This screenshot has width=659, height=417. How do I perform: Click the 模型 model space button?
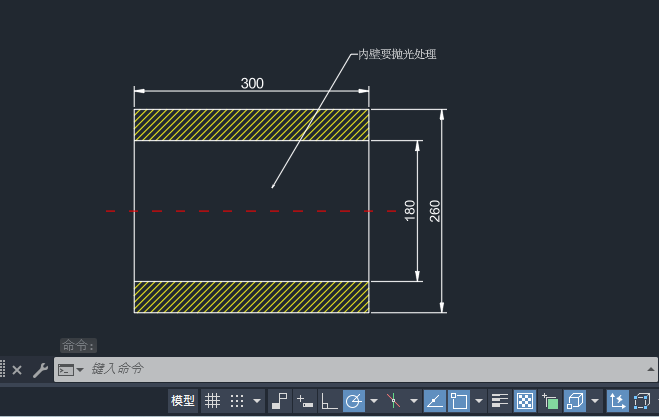(183, 401)
